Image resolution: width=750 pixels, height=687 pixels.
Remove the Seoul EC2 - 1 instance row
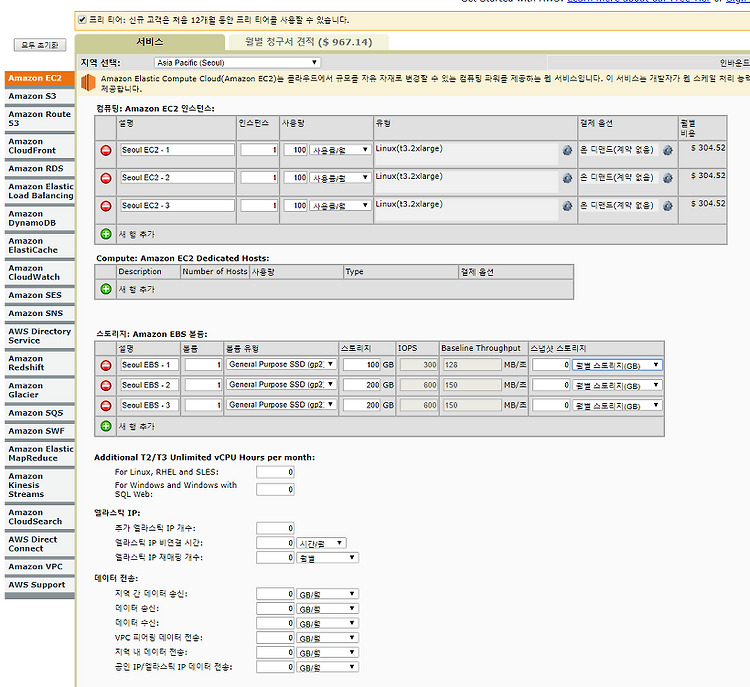106,150
